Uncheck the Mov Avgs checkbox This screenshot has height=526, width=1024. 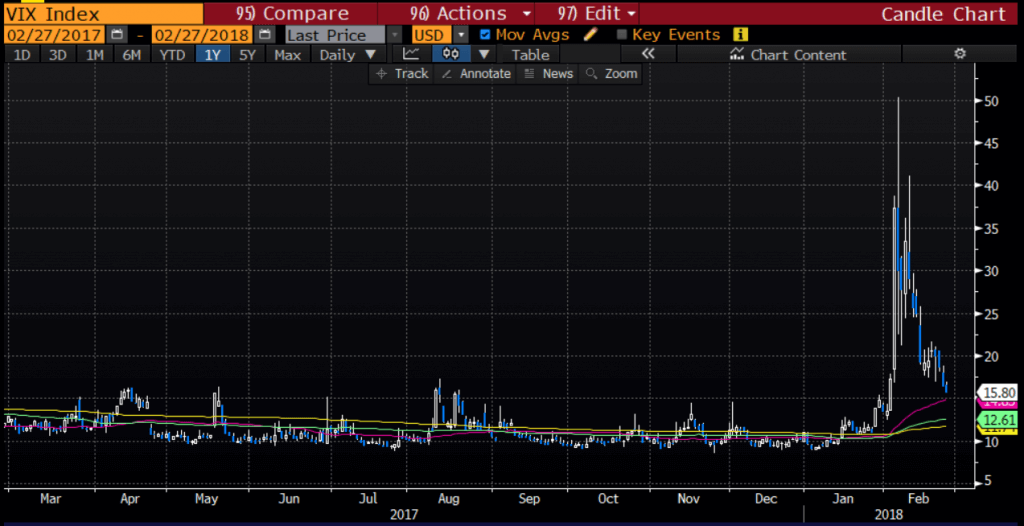point(486,34)
